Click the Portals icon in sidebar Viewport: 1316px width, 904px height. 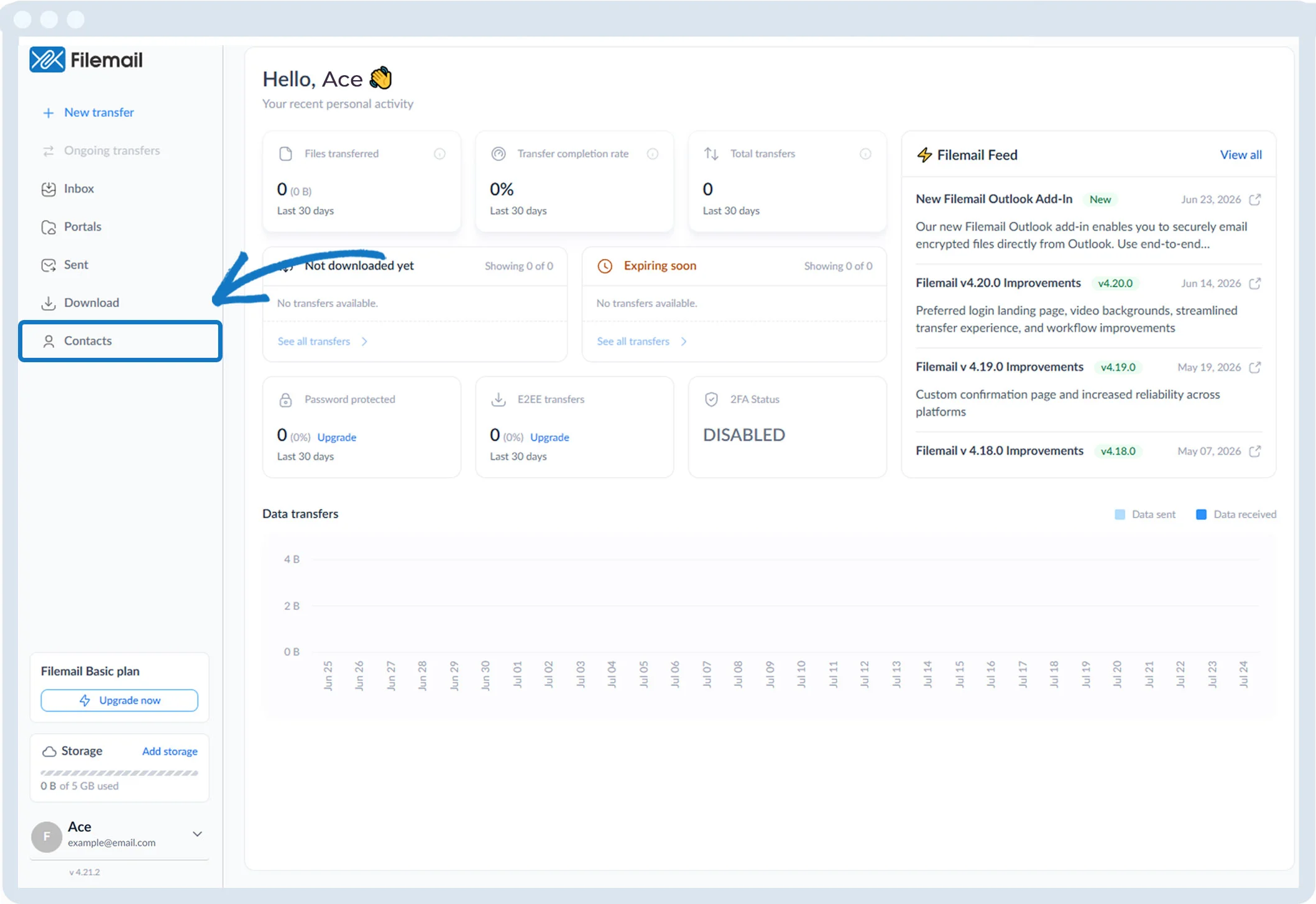point(48,227)
